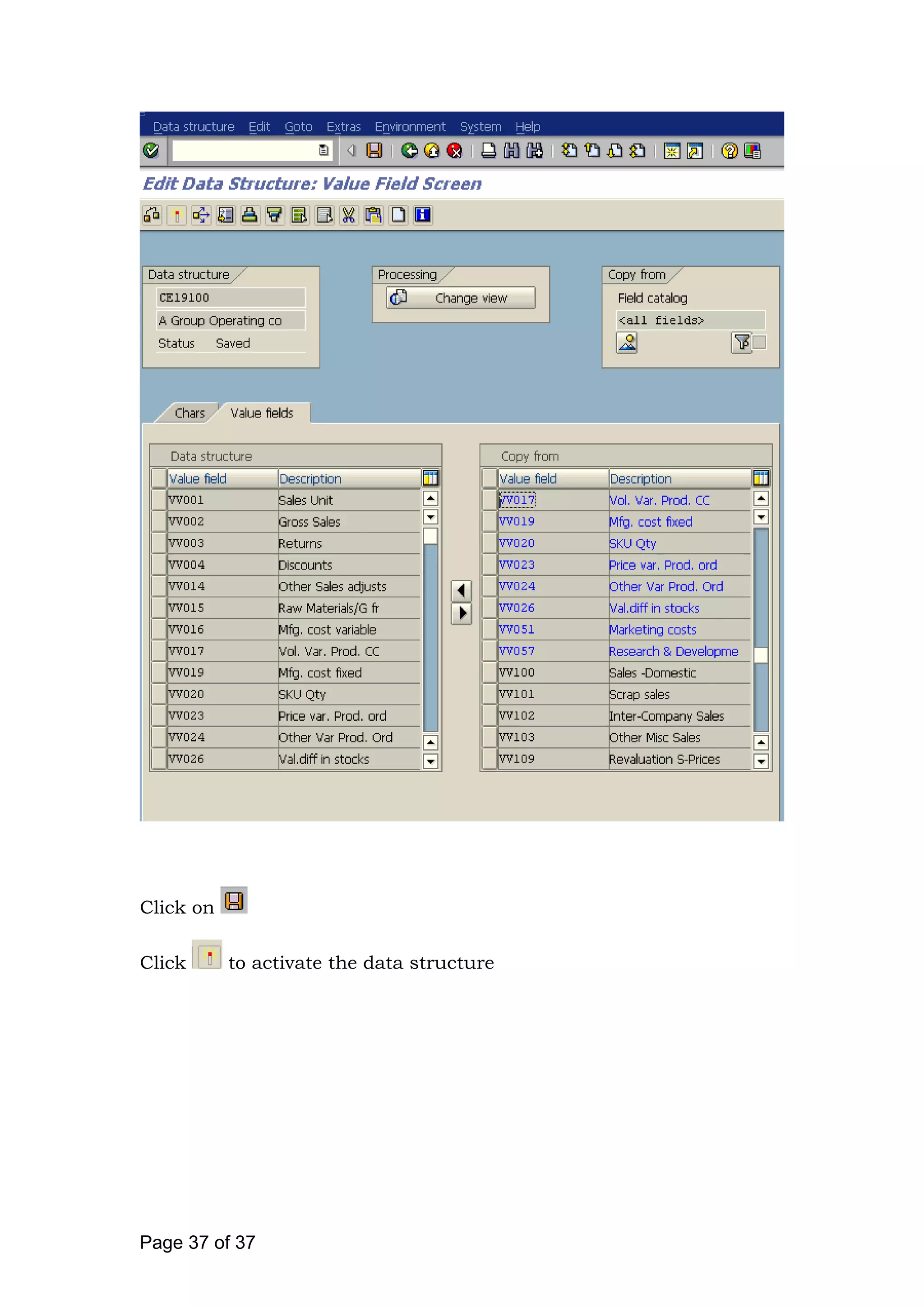This screenshot has height=1308, width=924.
Task: Click the green Enter checkmark icon
Action: click(x=151, y=150)
